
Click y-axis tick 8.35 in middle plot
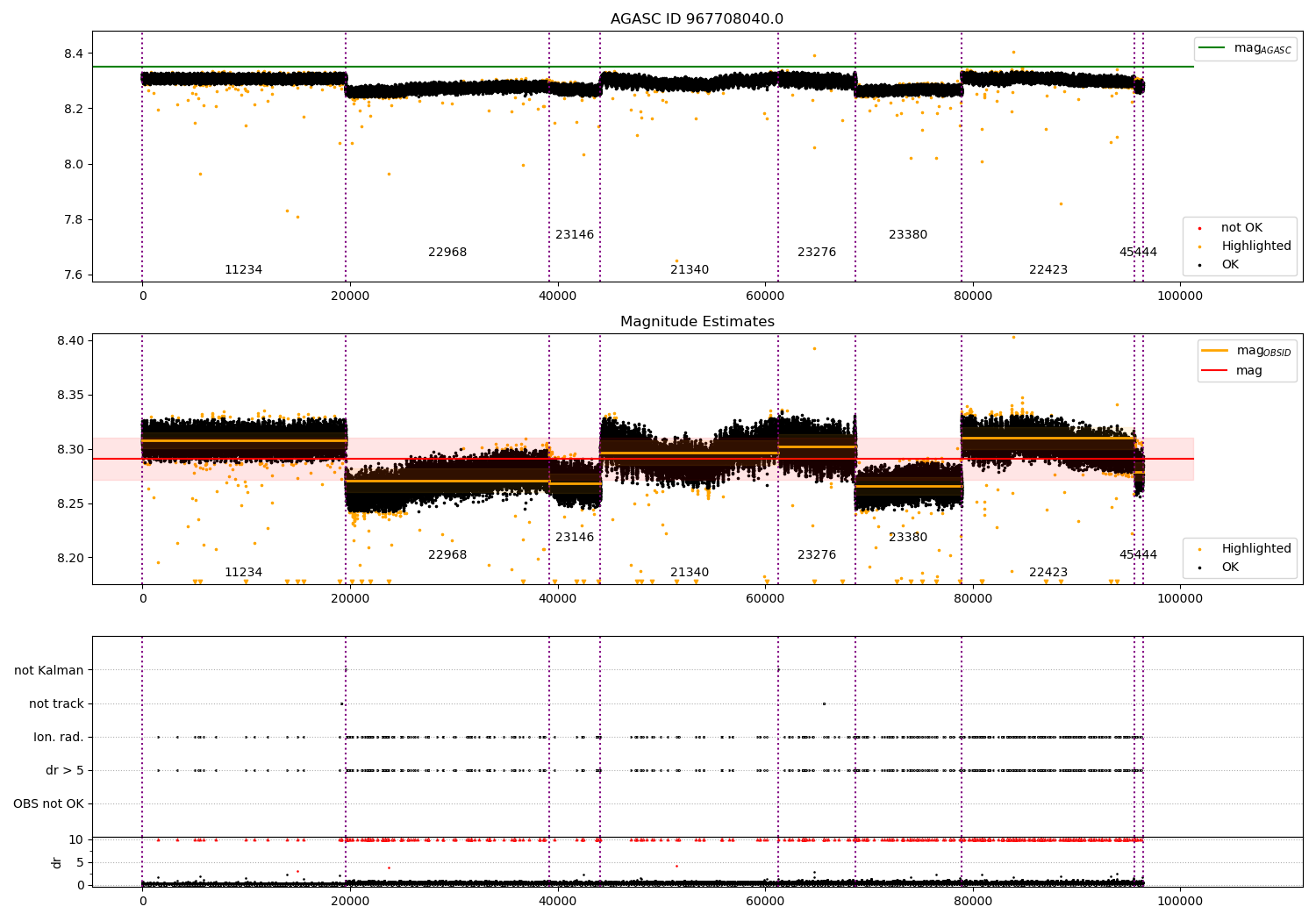70,395
